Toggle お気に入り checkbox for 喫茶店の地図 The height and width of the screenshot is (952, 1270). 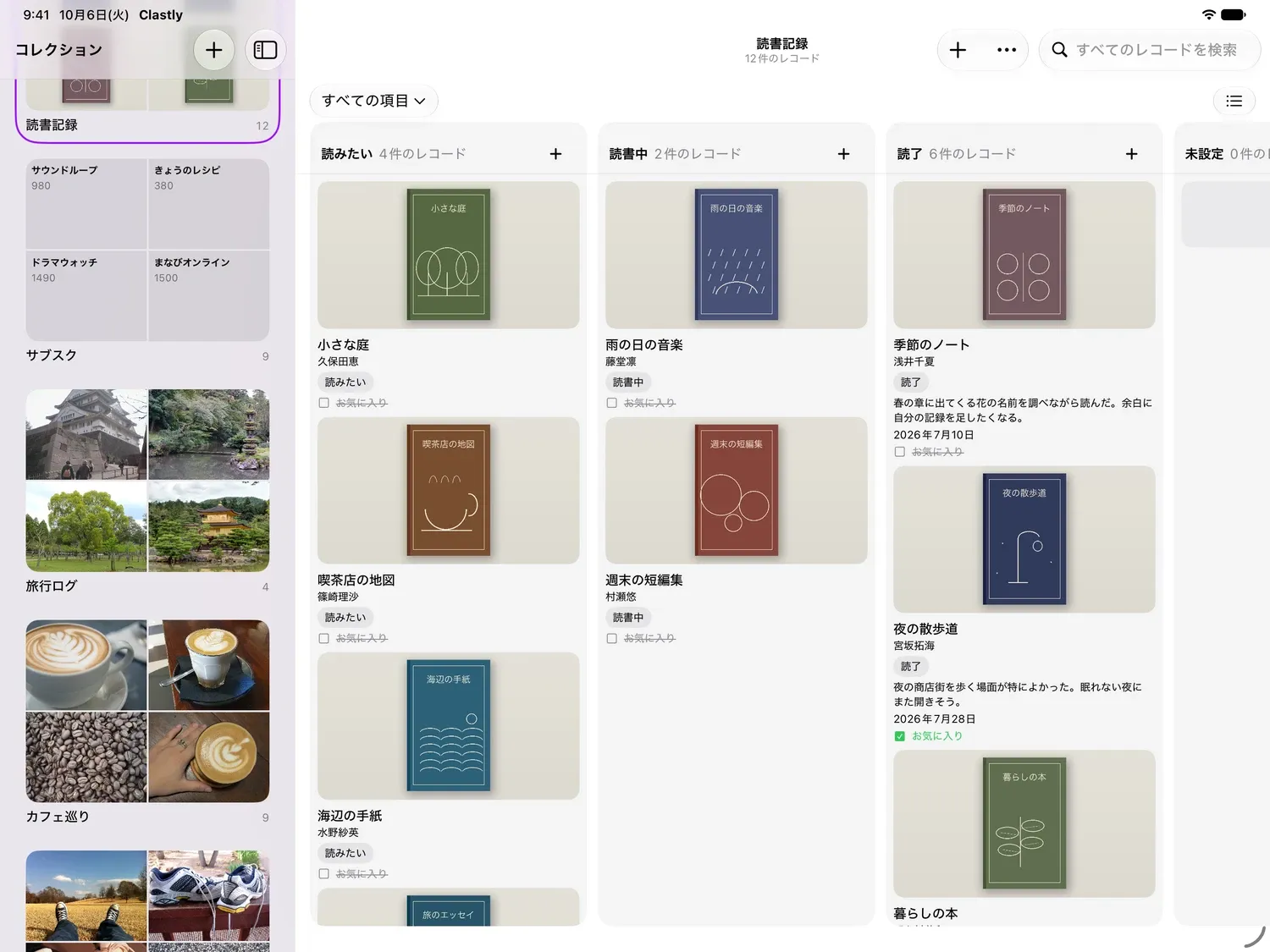tap(323, 638)
